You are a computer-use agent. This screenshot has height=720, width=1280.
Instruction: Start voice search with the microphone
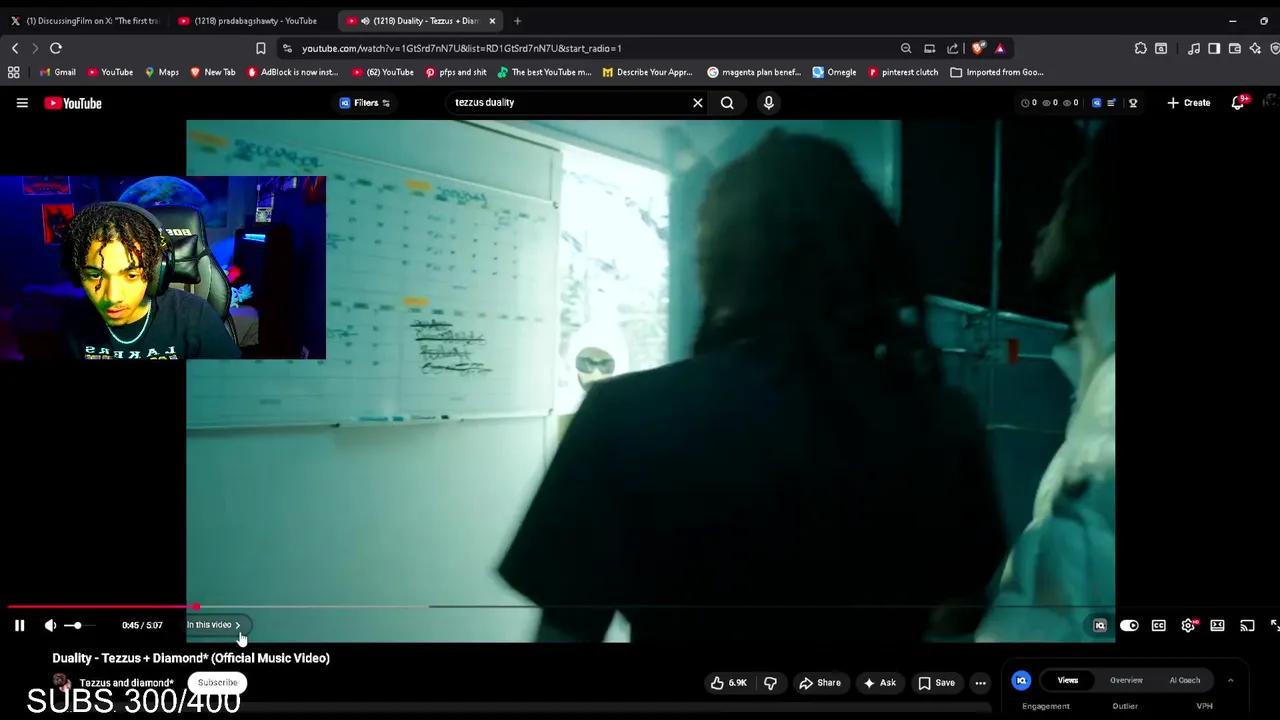point(768,102)
